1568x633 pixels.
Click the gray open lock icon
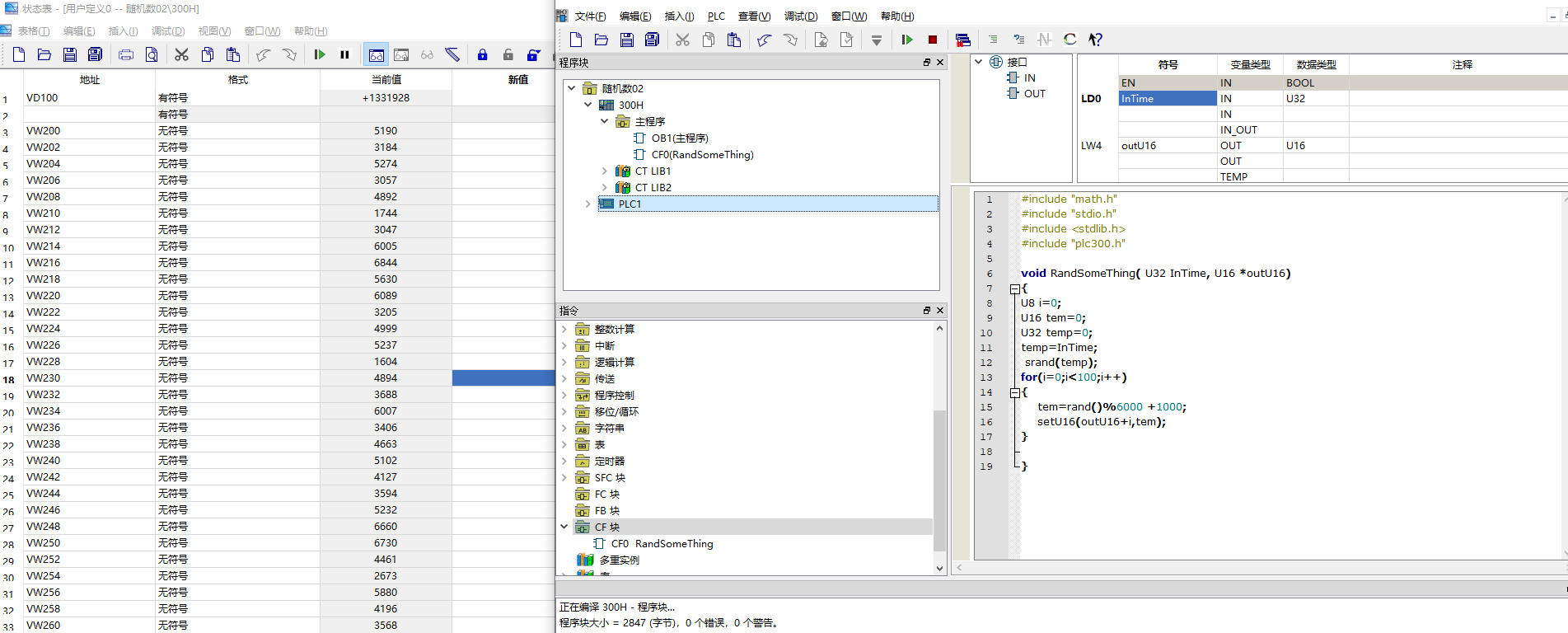pyautogui.click(x=508, y=55)
